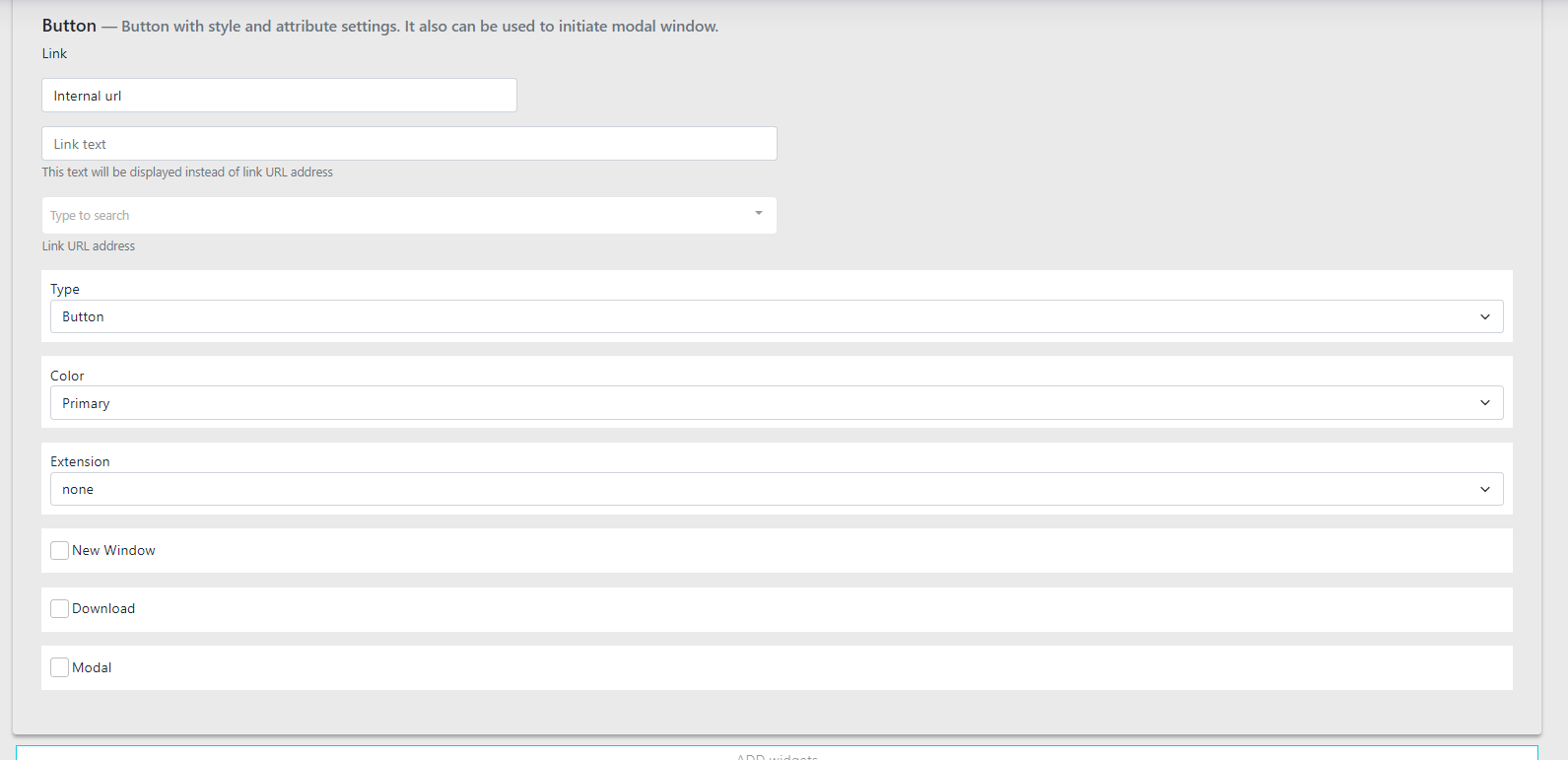Click the chevron arrow on the Extension dropdown
1568x760 pixels.
pyautogui.click(x=1484, y=489)
